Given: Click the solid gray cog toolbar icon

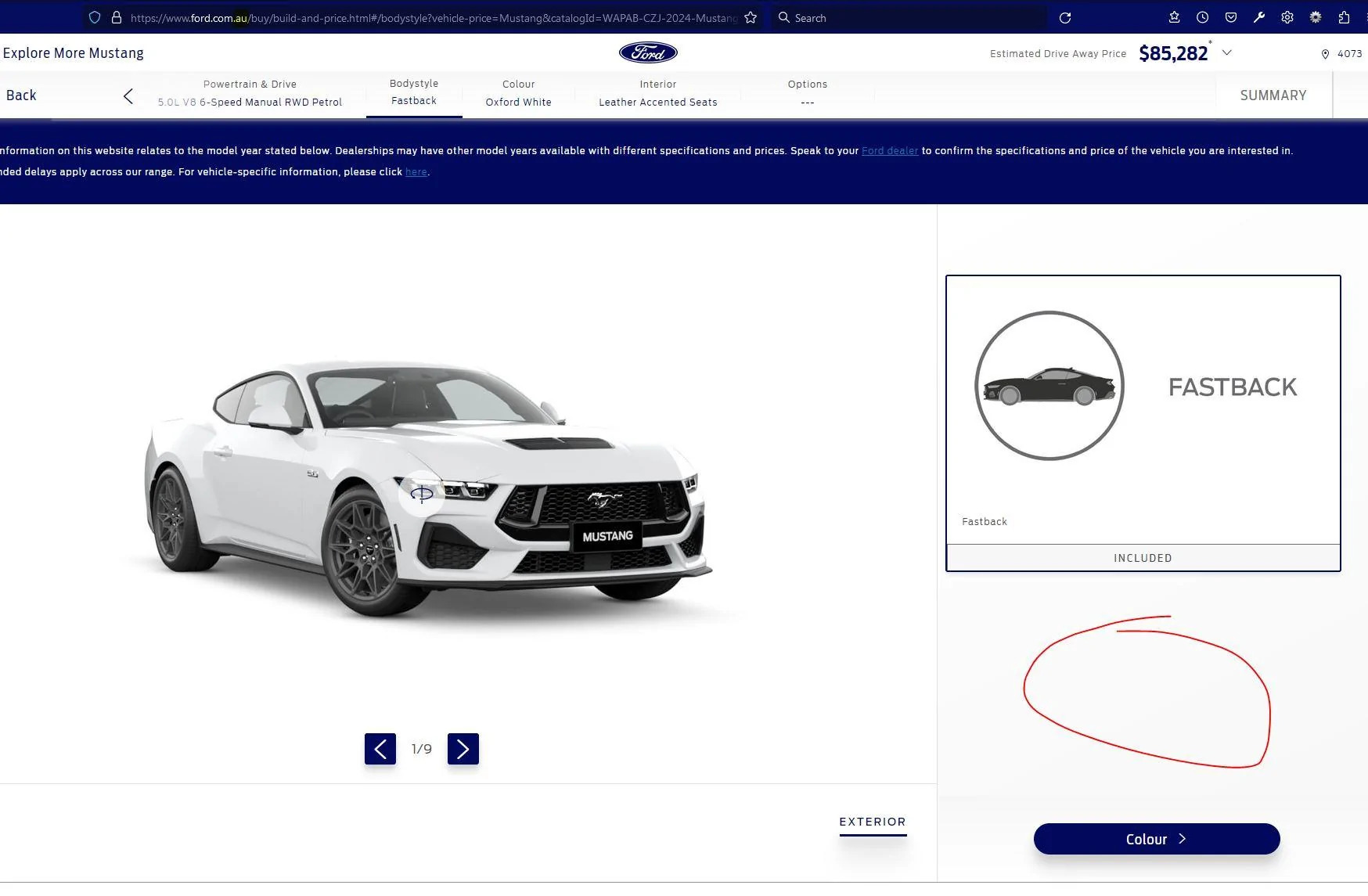Looking at the screenshot, I should 1316,17.
